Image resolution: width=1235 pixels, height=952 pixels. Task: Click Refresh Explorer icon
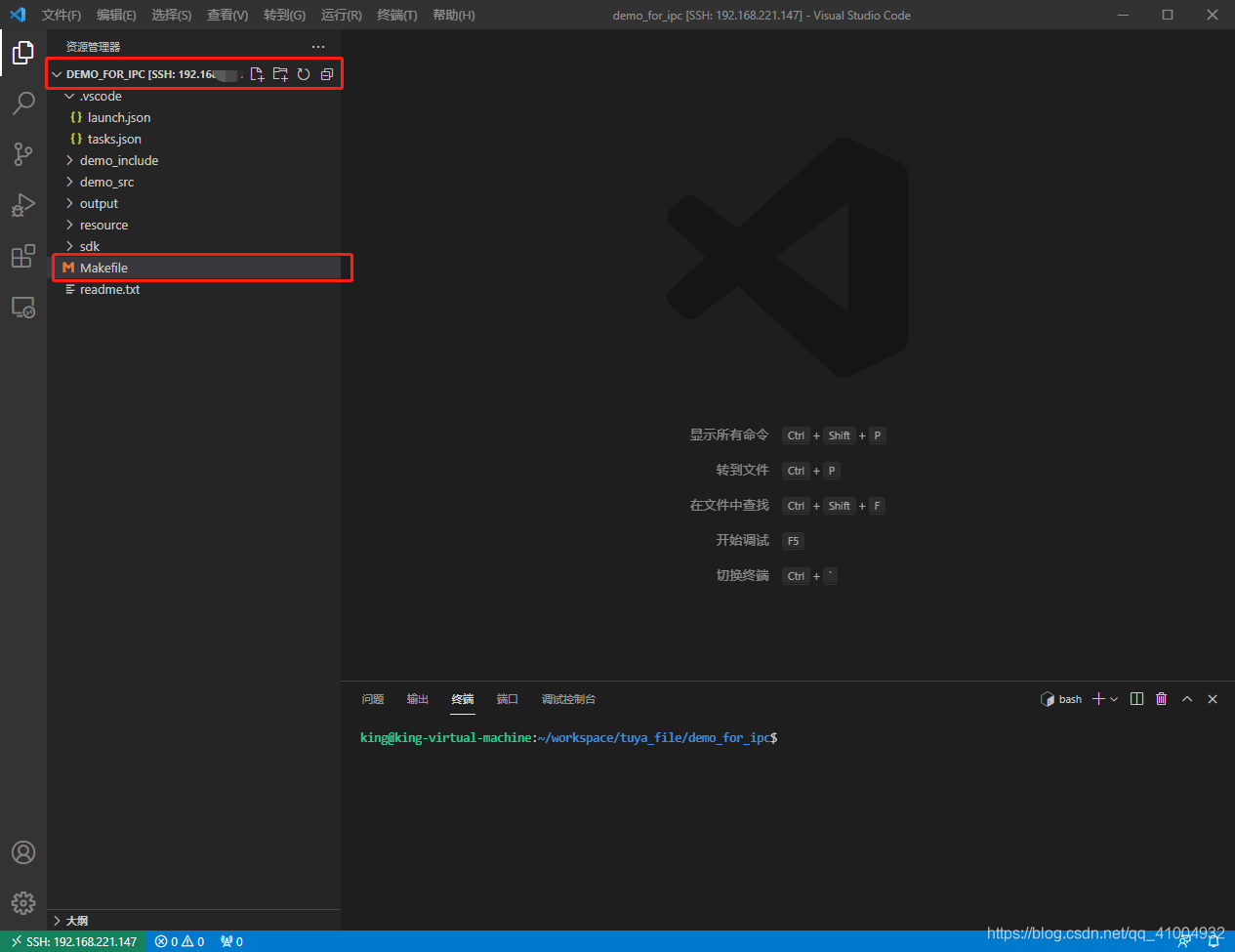pos(304,73)
